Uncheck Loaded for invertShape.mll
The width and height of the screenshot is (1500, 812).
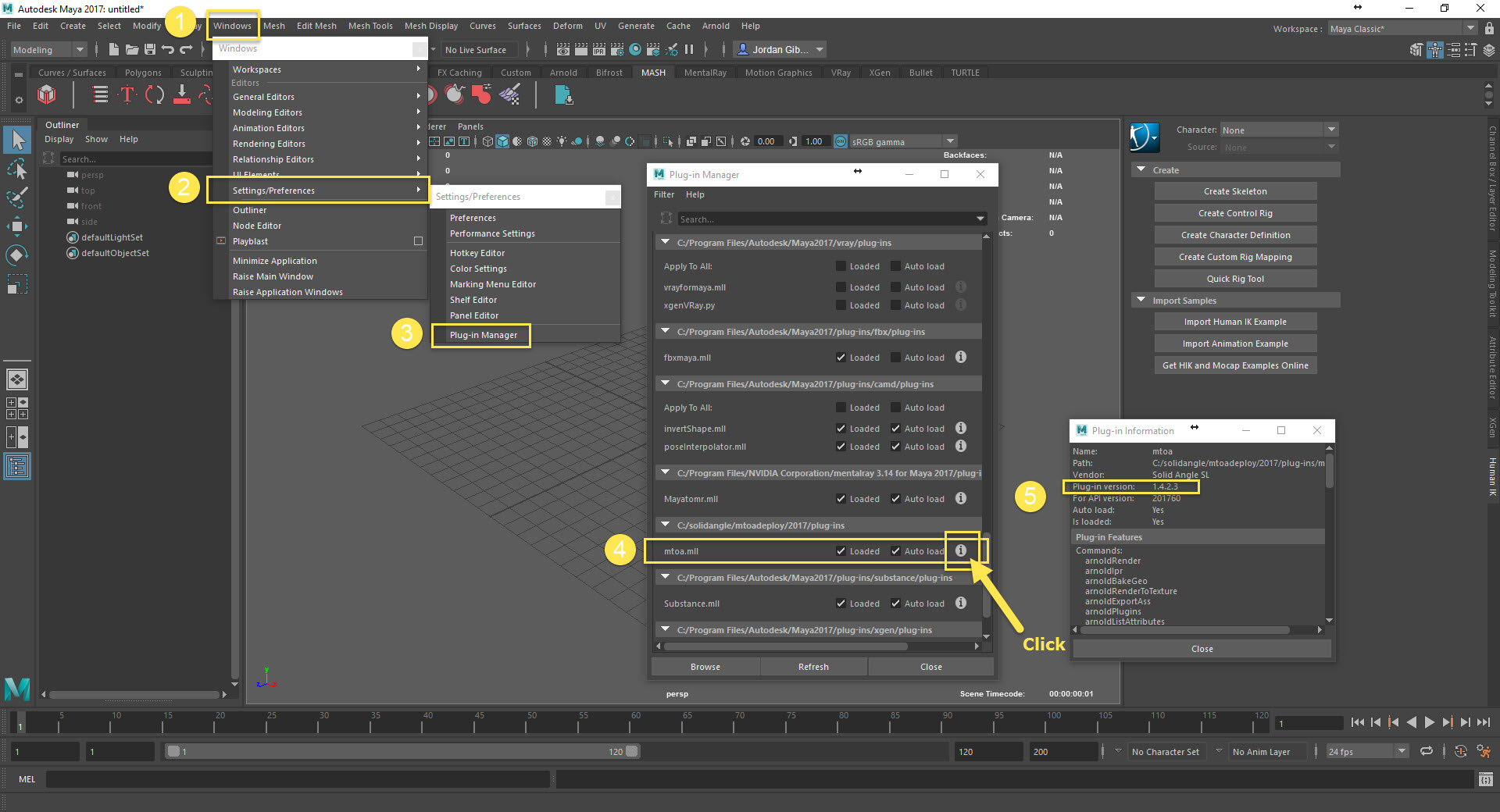pos(841,429)
